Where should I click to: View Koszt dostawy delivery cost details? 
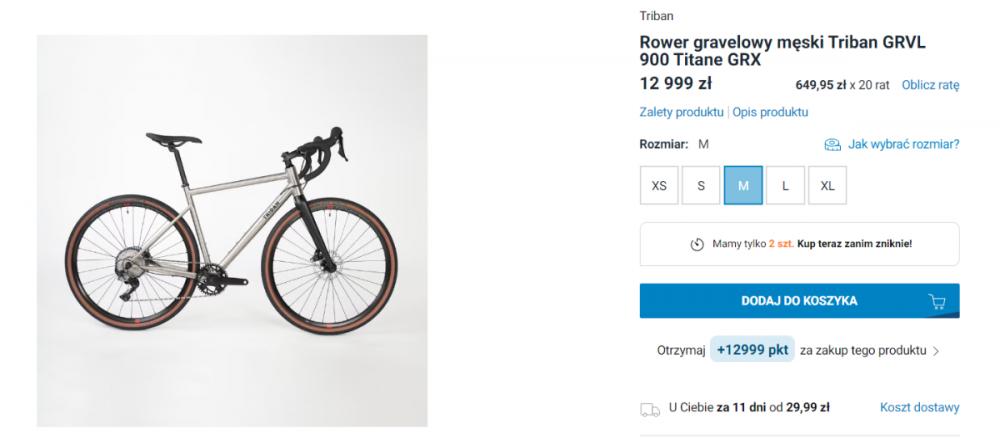(x=920, y=407)
